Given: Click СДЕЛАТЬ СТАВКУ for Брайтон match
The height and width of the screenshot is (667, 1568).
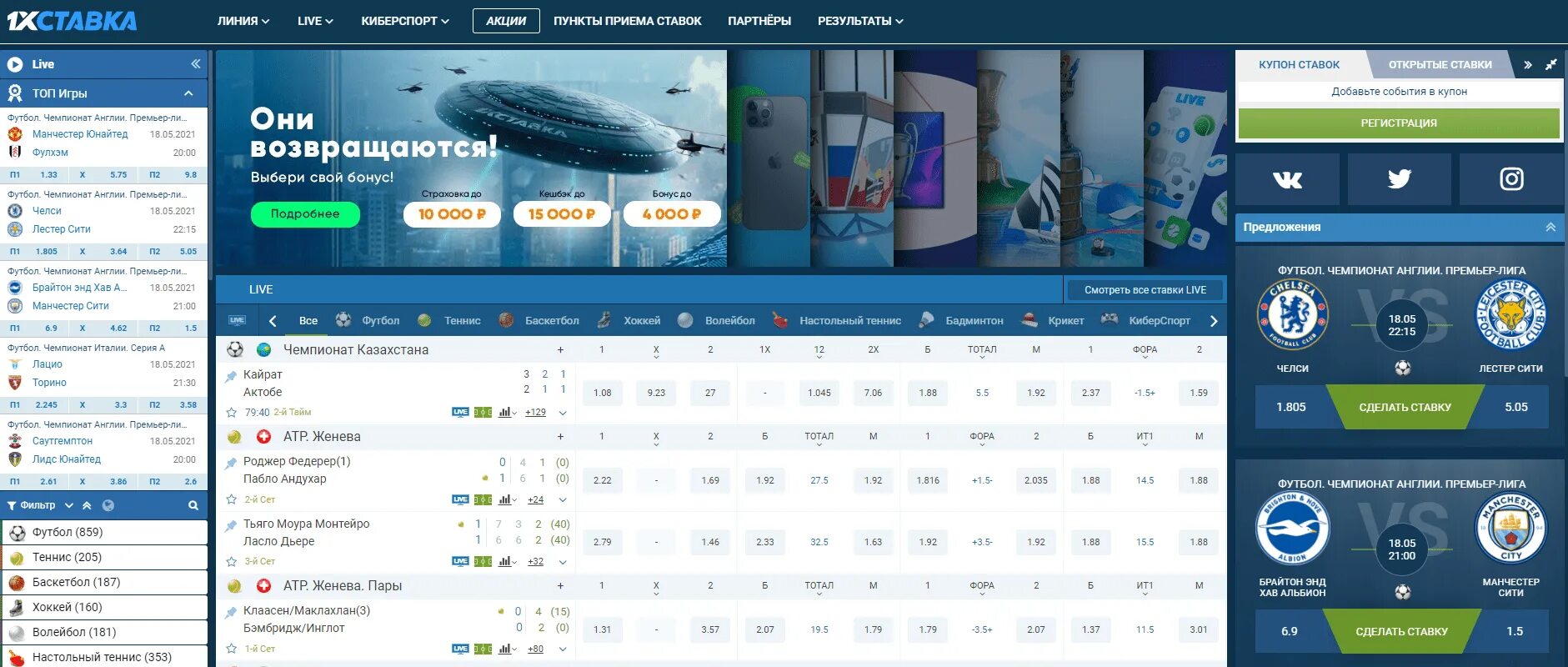Looking at the screenshot, I should pyautogui.click(x=1401, y=631).
